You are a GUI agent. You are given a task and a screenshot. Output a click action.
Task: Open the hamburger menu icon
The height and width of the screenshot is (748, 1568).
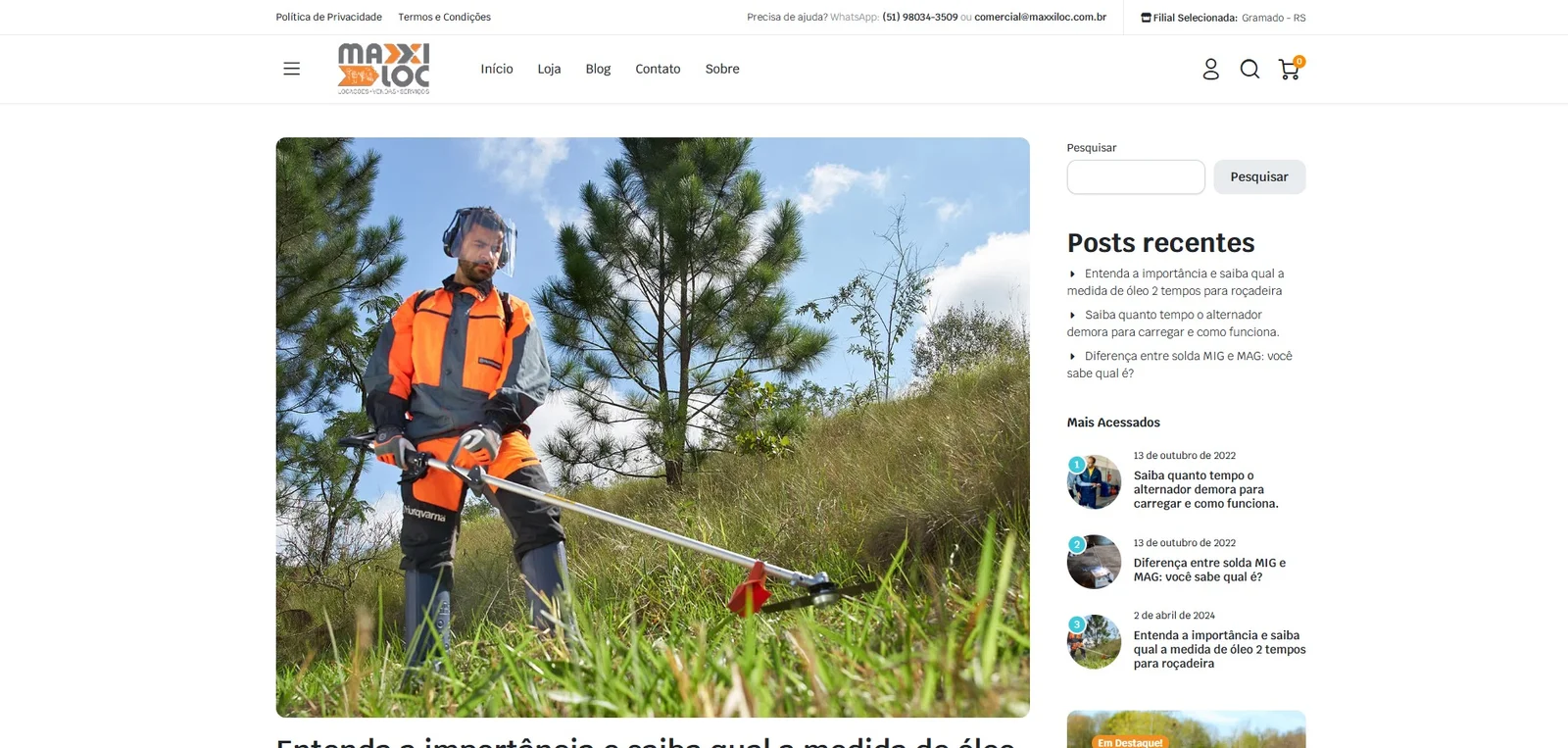point(291,69)
